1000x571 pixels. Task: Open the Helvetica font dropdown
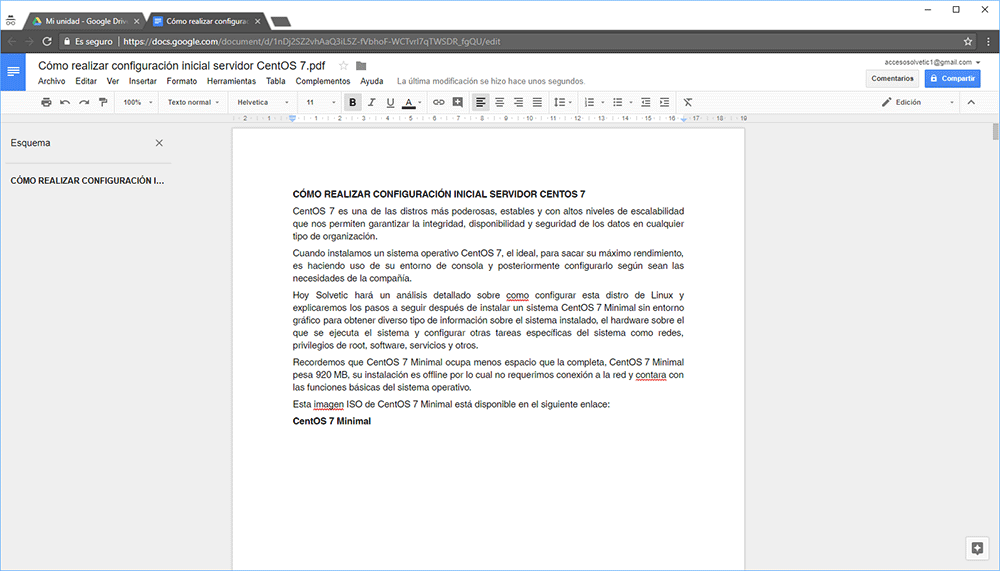point(263,102)
